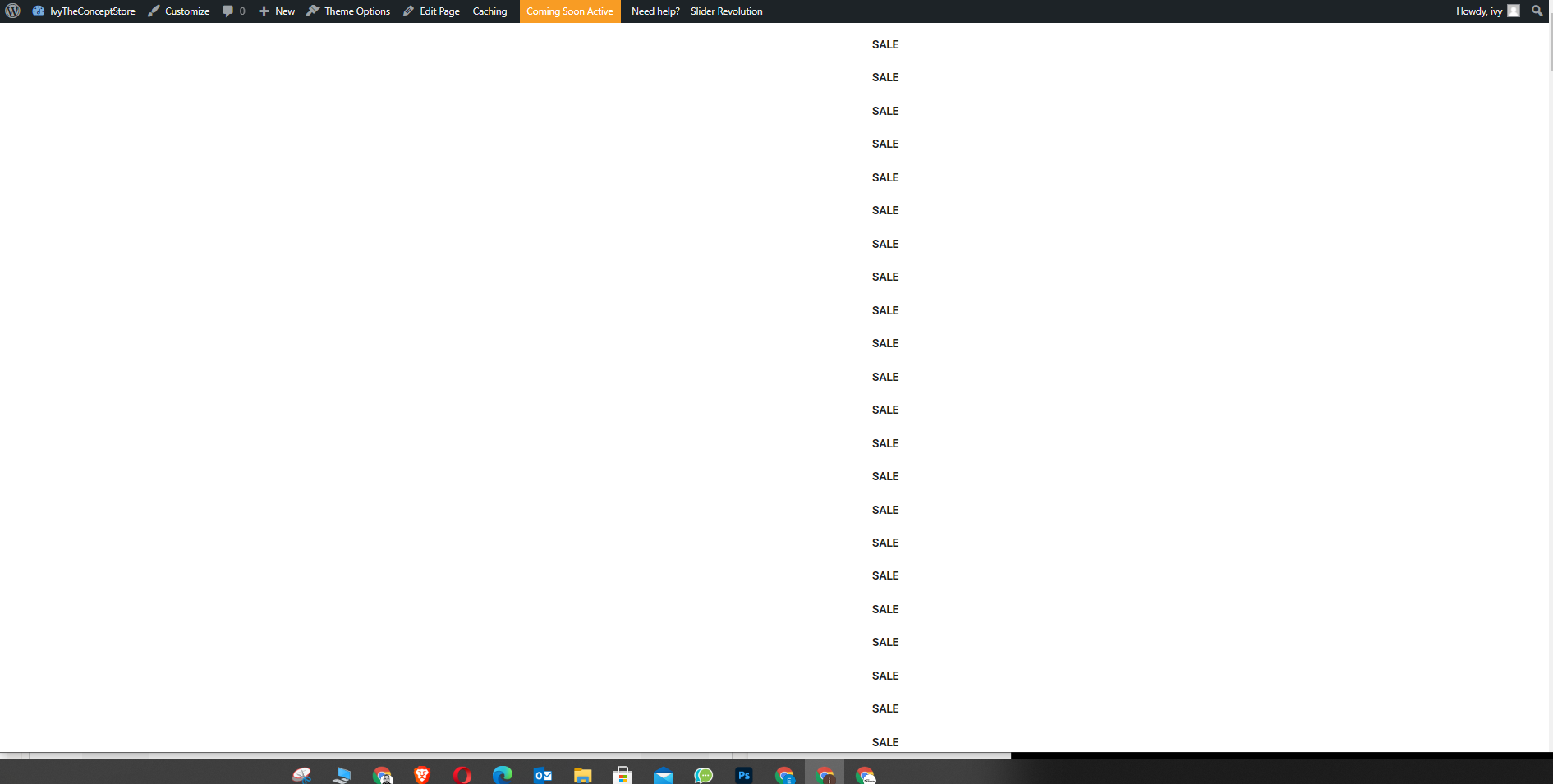Switch to the active Chrome window icon

click(x=825, y=775)
